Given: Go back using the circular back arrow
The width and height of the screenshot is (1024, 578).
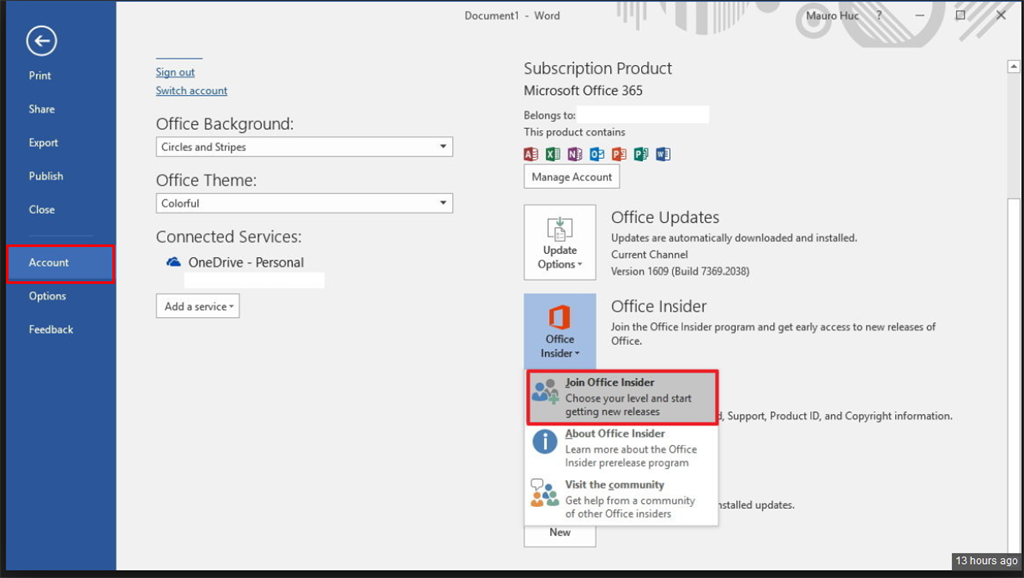Looking at the screenshot, I should (42, 41).
